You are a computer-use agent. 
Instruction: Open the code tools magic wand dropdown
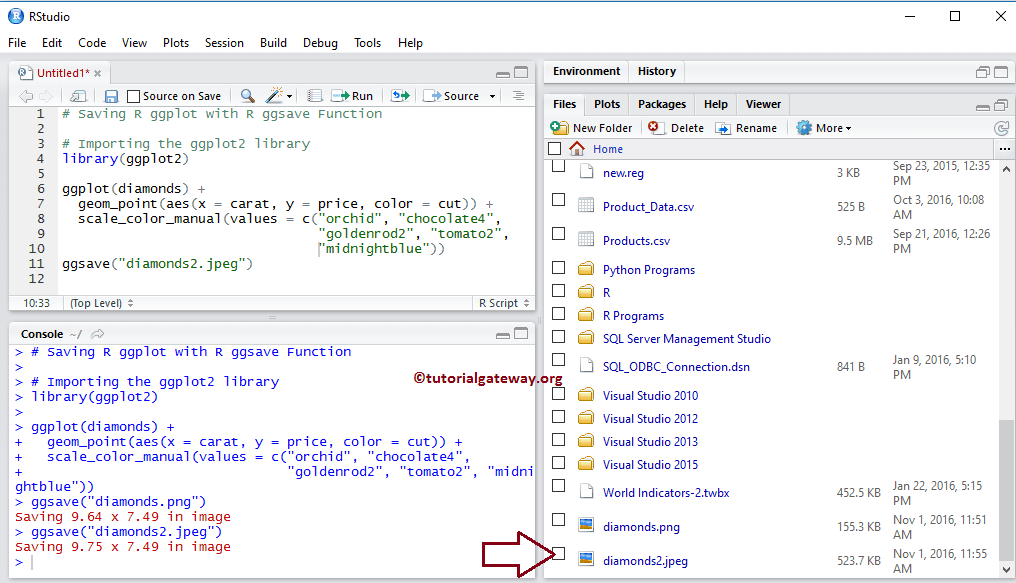(x=279, y=96)
